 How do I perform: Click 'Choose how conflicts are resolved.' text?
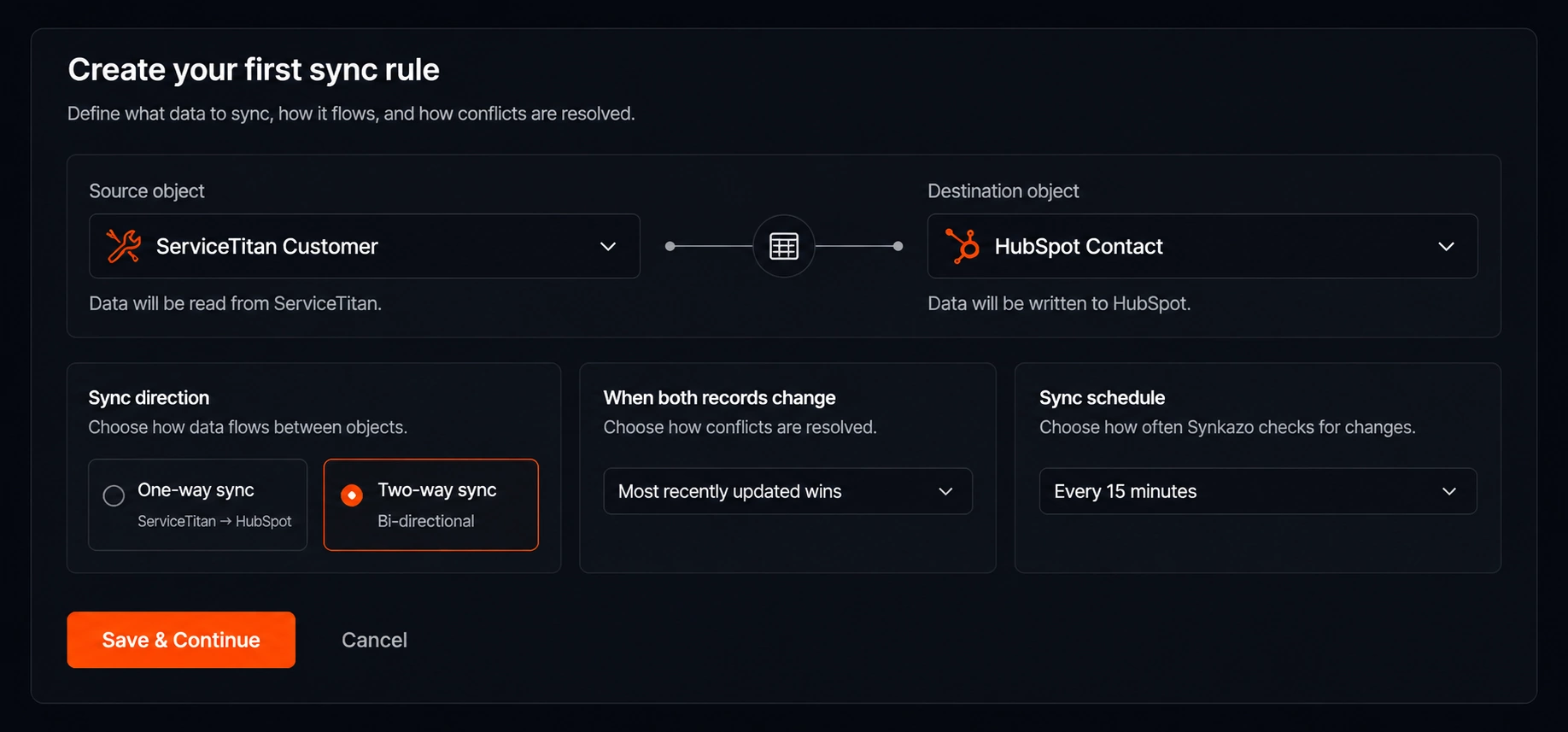click(740, 427)
